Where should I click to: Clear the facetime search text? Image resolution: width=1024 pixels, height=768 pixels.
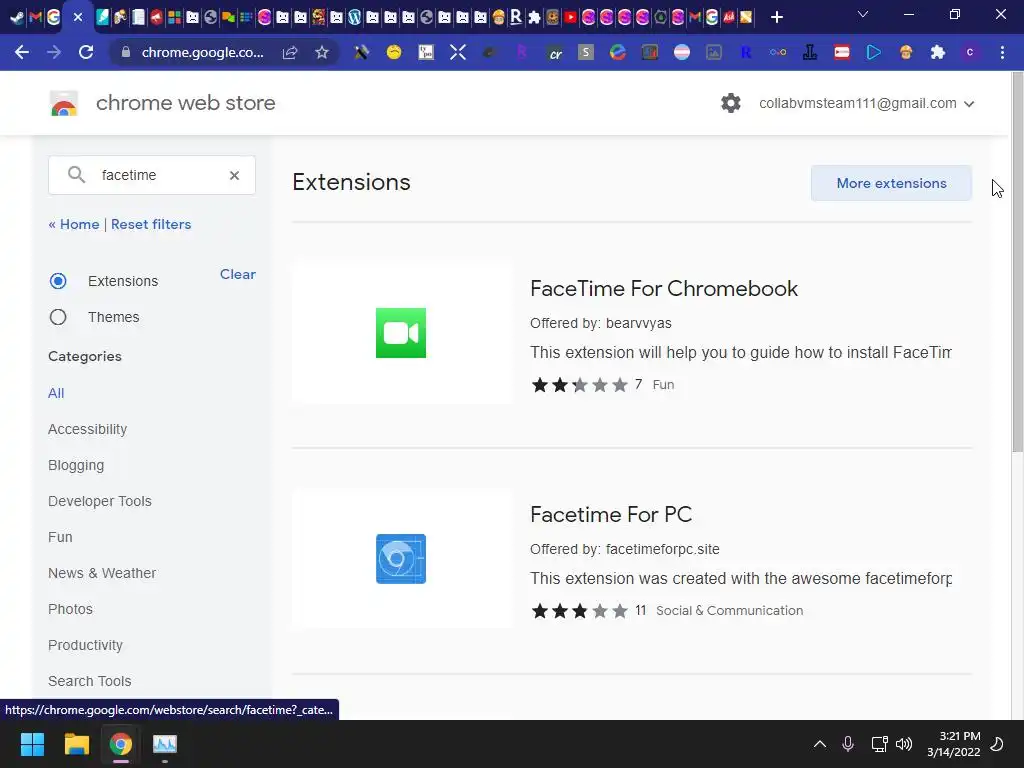pos(234,175)
